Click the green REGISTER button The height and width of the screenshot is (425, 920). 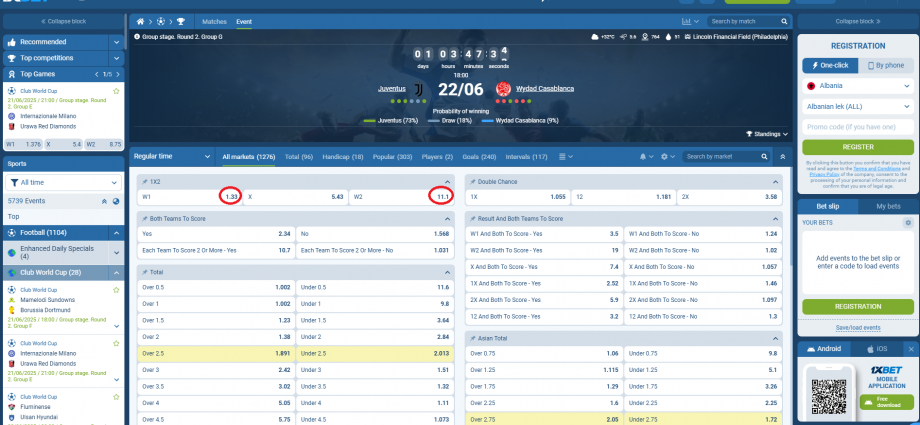pos(858,147)
